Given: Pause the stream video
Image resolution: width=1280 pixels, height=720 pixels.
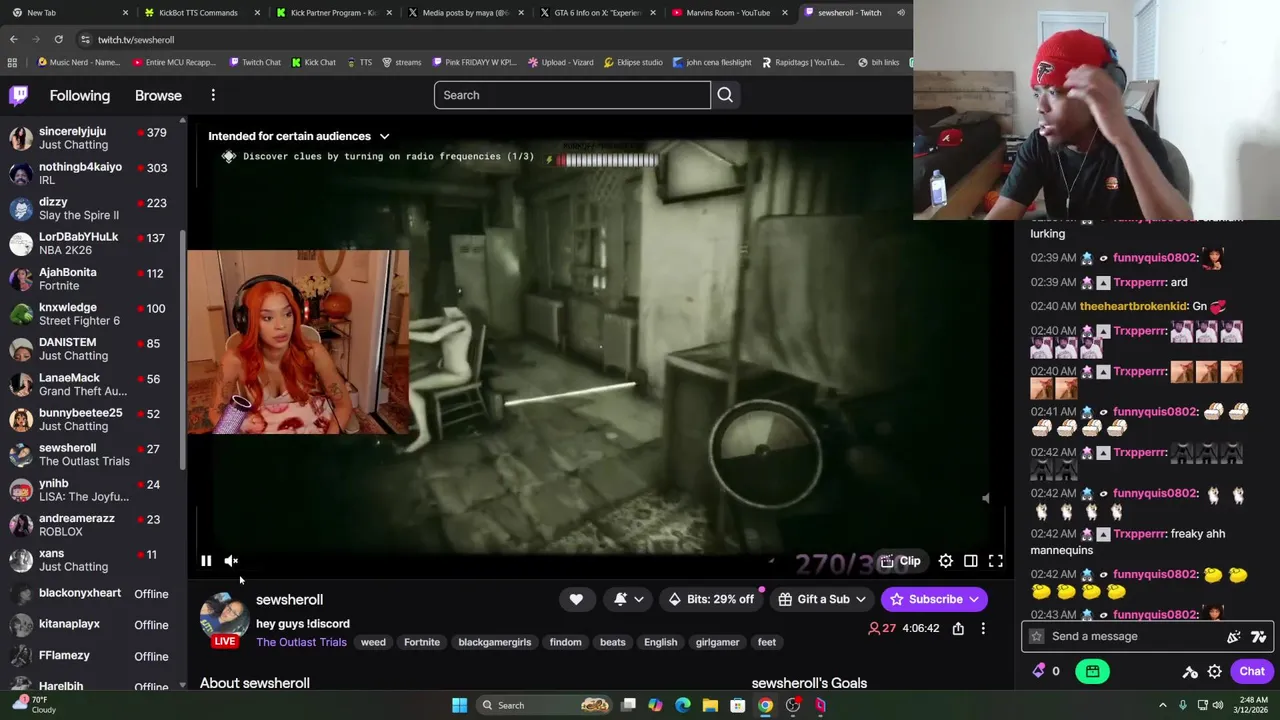Looking at the screenshot, I should tap(206, 561).
